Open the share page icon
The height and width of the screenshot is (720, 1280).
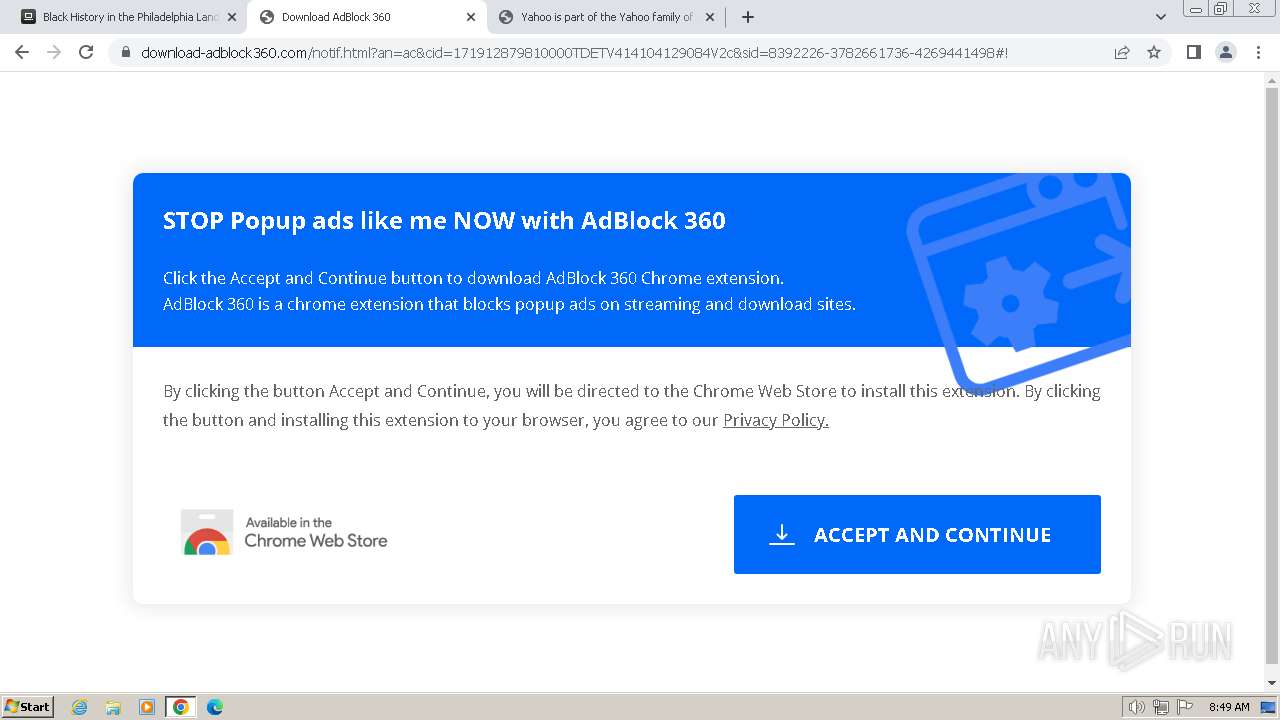[x=1122, y=52]
